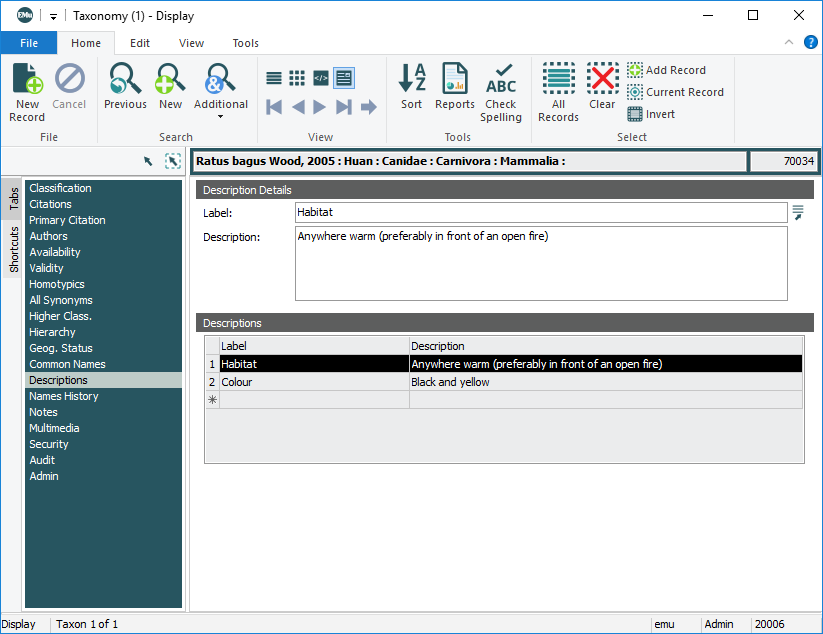Expand the Additional search dropdown
Image resolution: width=823 pixels, height=634 pixels.
pos(220,116)
